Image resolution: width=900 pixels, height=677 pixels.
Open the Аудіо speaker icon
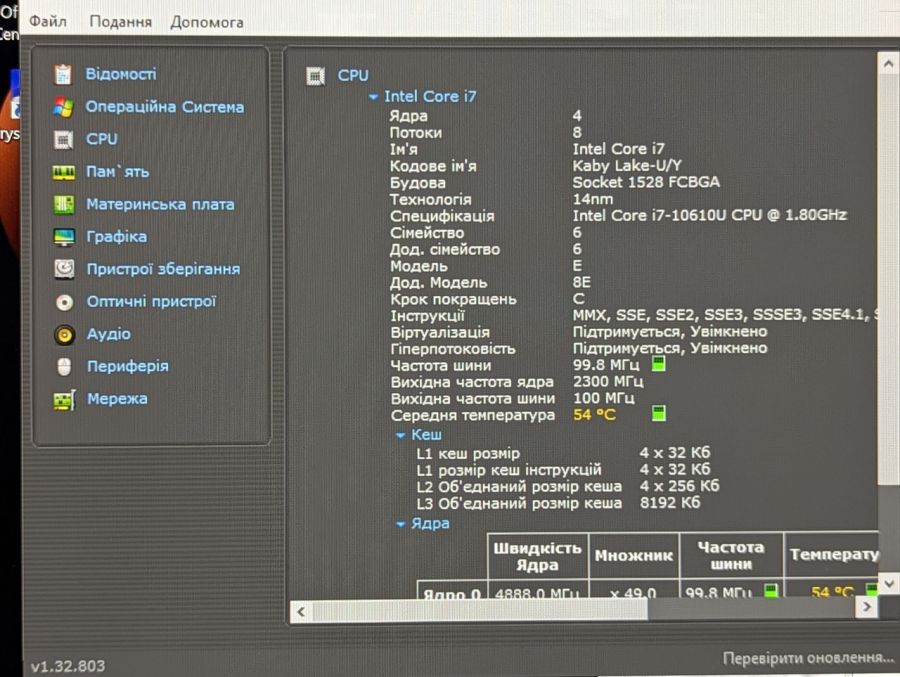(64, 334)
